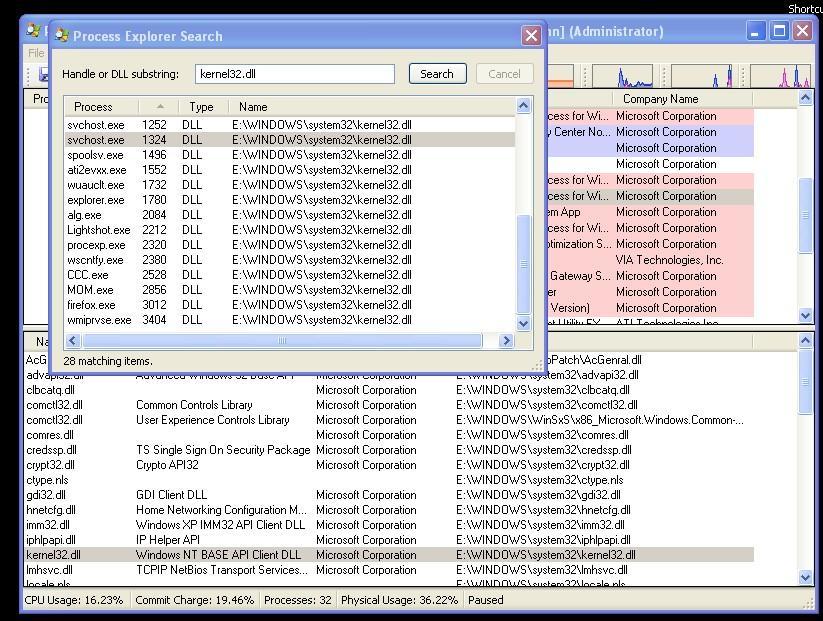The image size is (823, 621).
Task: Click the orange graph in the main toolbar
Action: [x=561, y=76]
